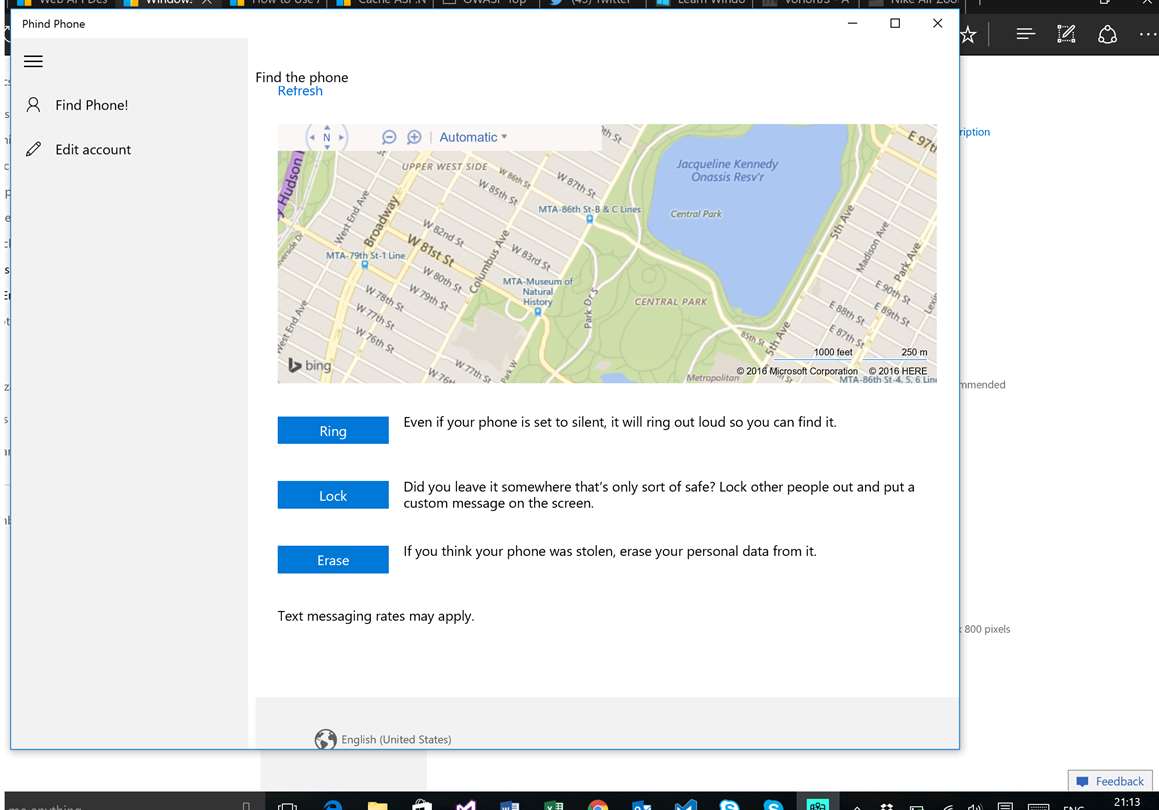Zoom in the map with plus icon
This screenshot has height=810, width=1159.
pyautogui.click(x=414, y=137)
